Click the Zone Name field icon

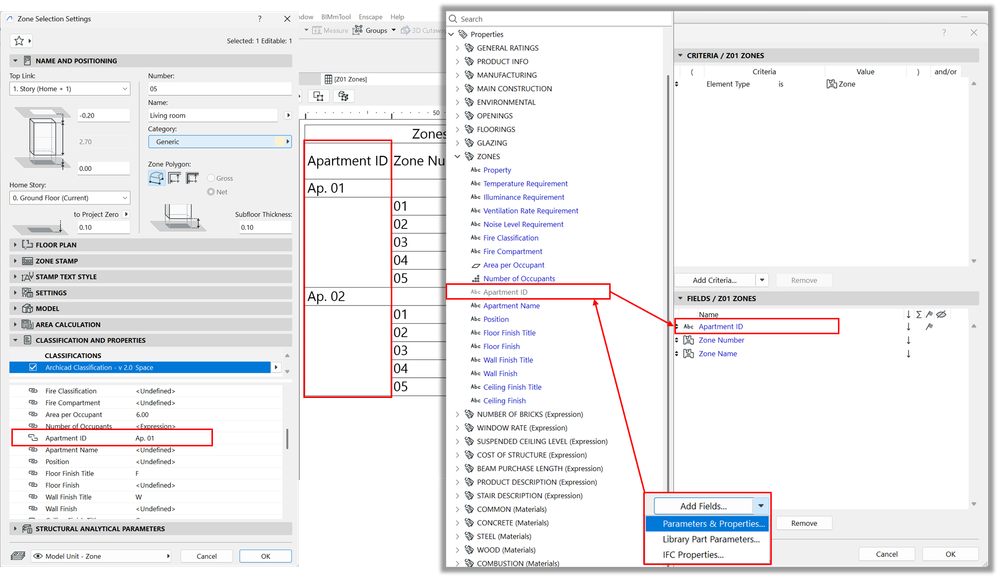(x=689, y=354)
